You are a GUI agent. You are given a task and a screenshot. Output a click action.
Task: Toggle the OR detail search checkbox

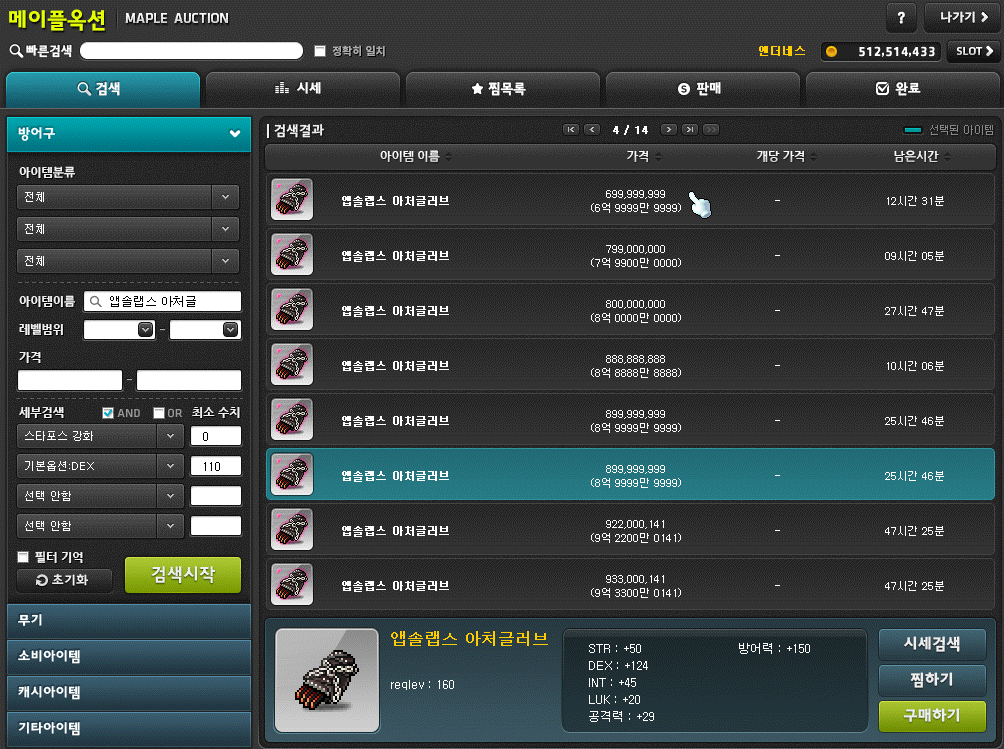(159, 413)
